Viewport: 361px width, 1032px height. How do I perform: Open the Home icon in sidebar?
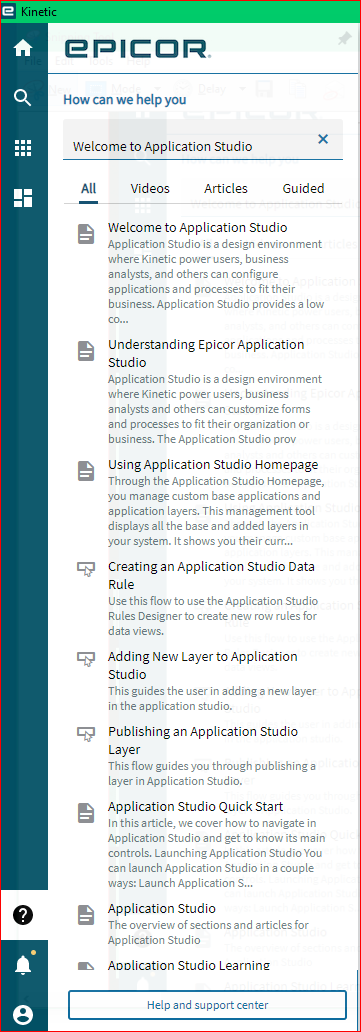(23, 48)
